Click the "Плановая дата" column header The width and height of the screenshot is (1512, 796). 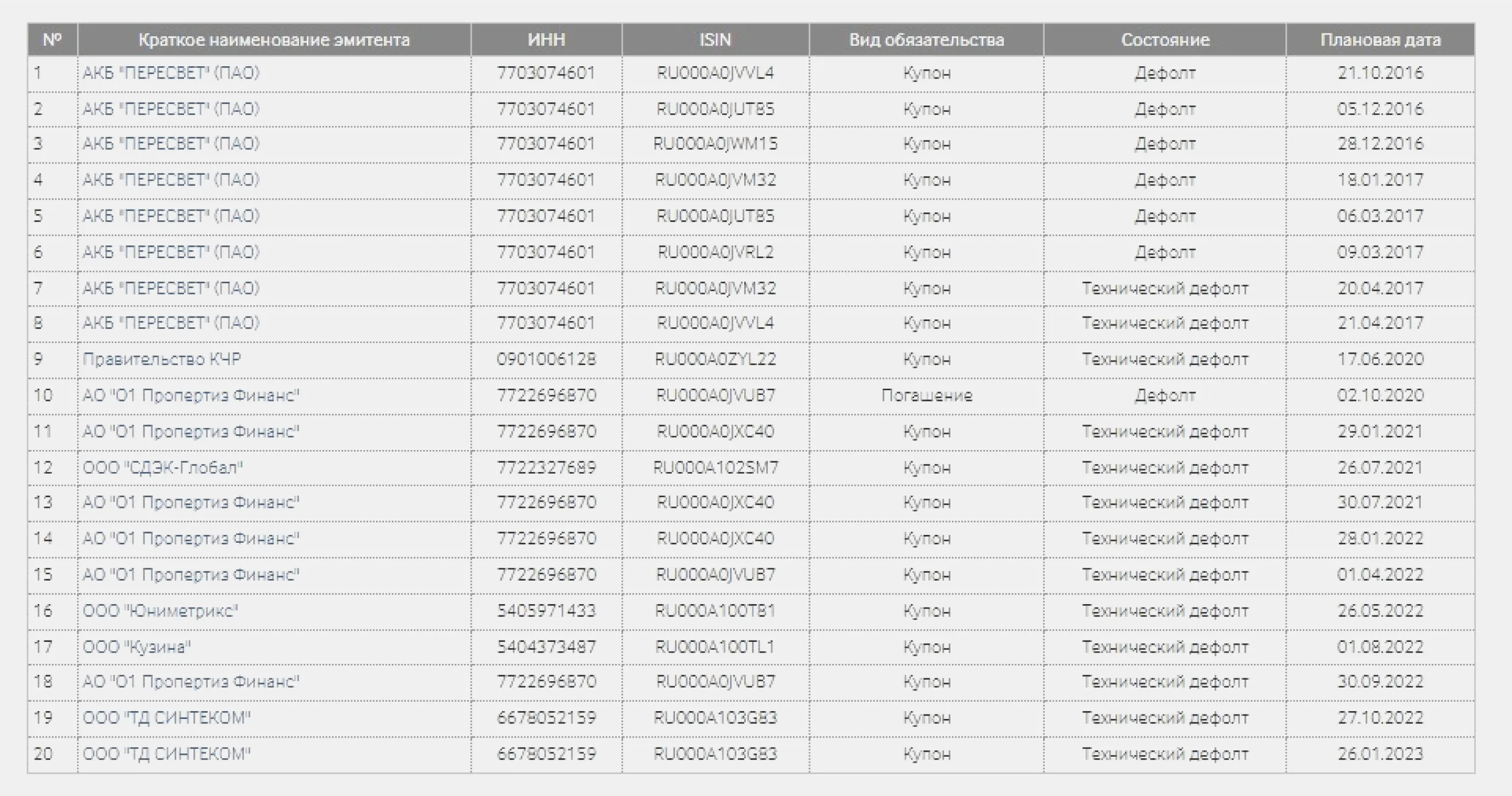click(x=1380, y=40)
